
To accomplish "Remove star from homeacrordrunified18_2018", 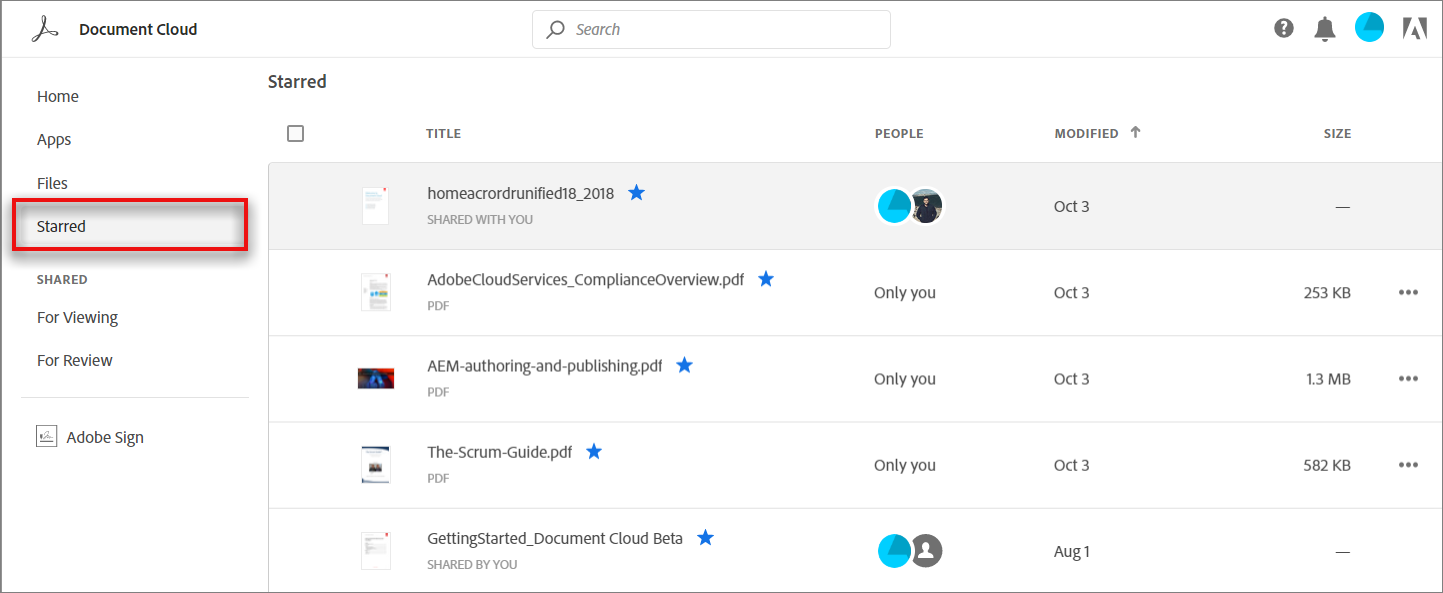I will click(x=637, y=193).
